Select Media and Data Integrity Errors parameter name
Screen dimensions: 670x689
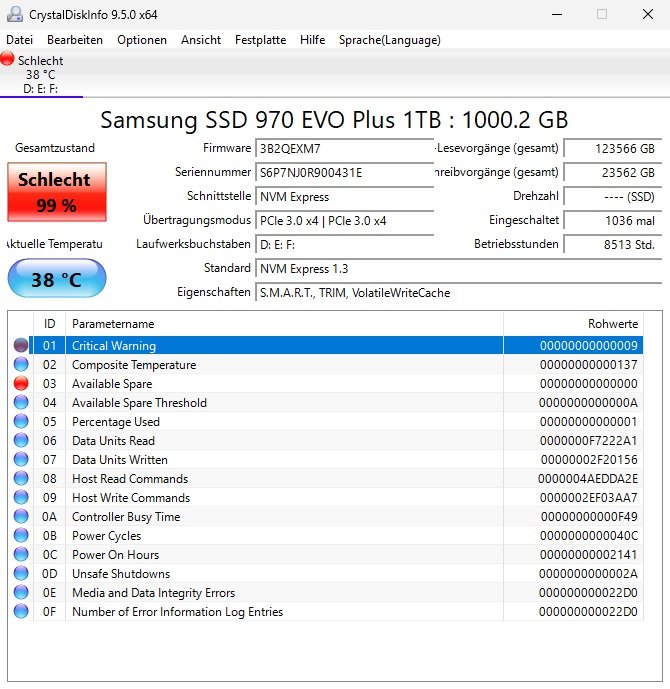(x=153, y=593)
